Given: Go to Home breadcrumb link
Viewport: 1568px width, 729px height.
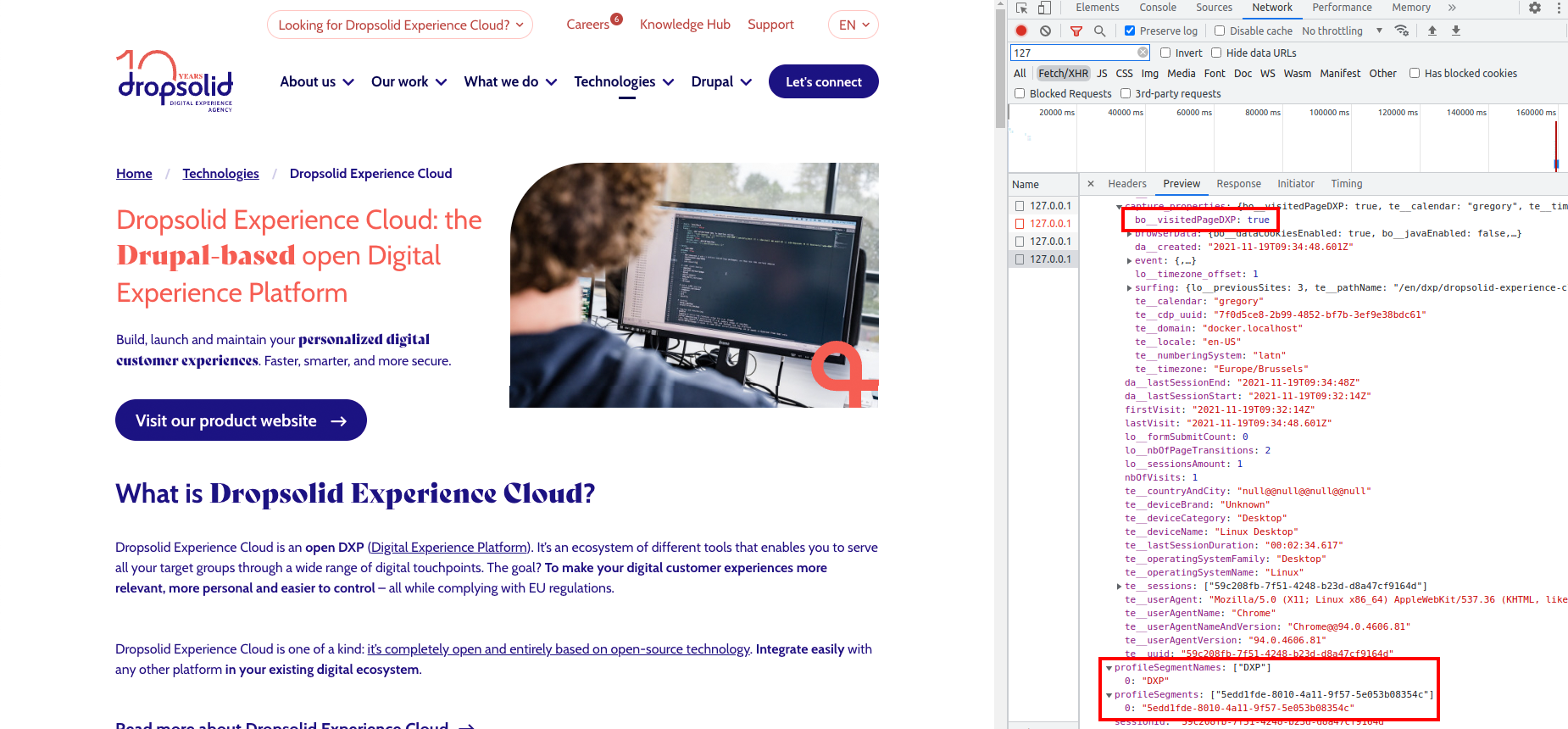Looking at the screenshot, I should point(134,174).
